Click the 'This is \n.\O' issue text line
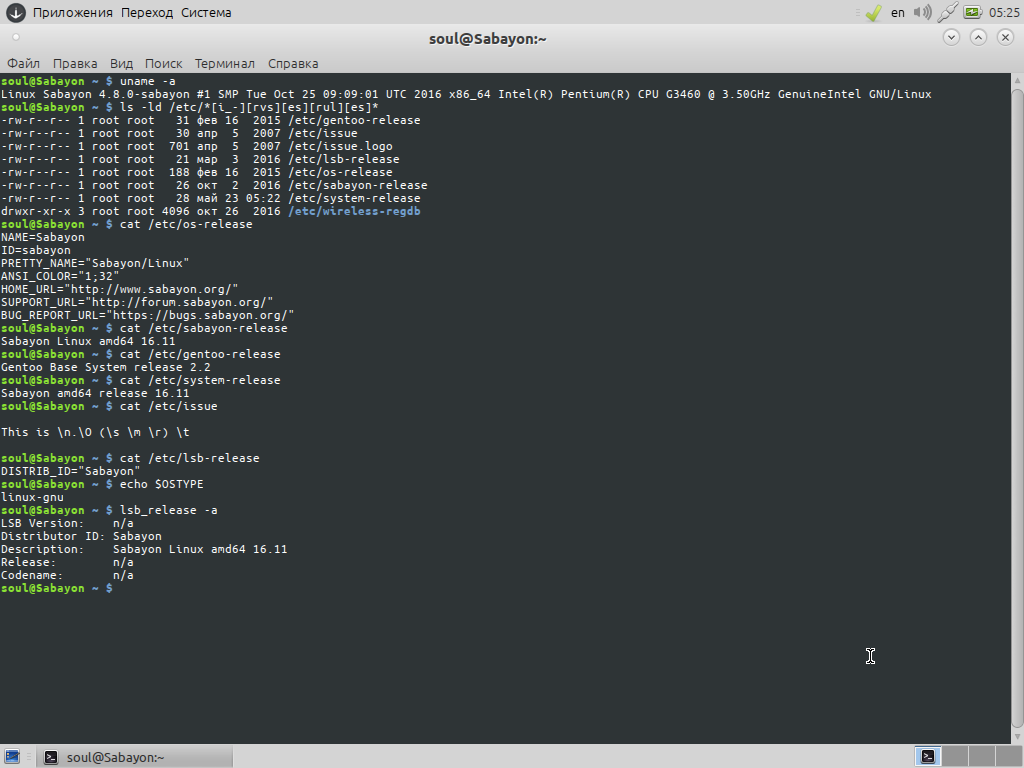The width and height of the screenshot is (1024, 768). coord(95,432)
